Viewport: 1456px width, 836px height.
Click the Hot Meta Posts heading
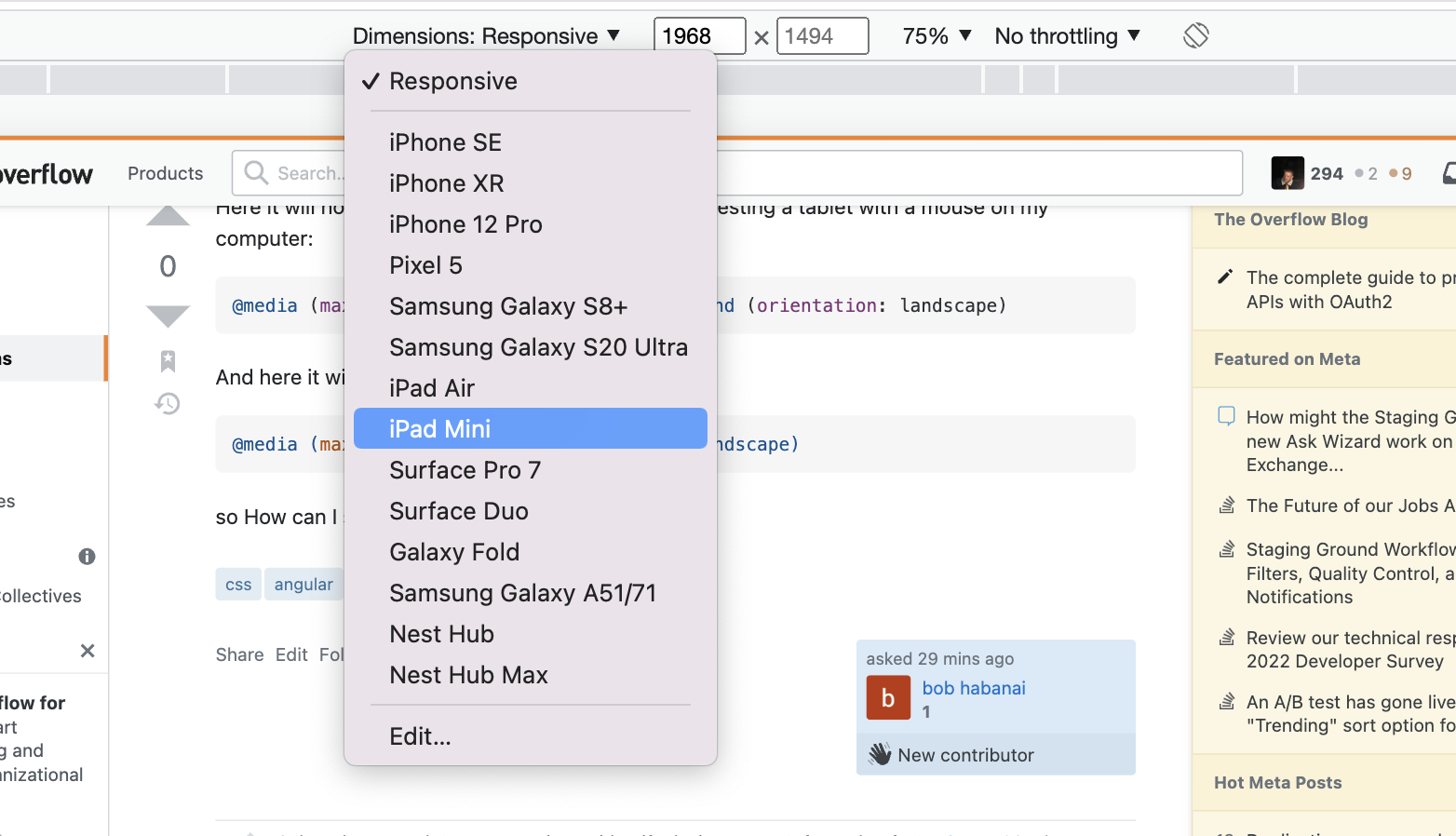coord(1278,783)
